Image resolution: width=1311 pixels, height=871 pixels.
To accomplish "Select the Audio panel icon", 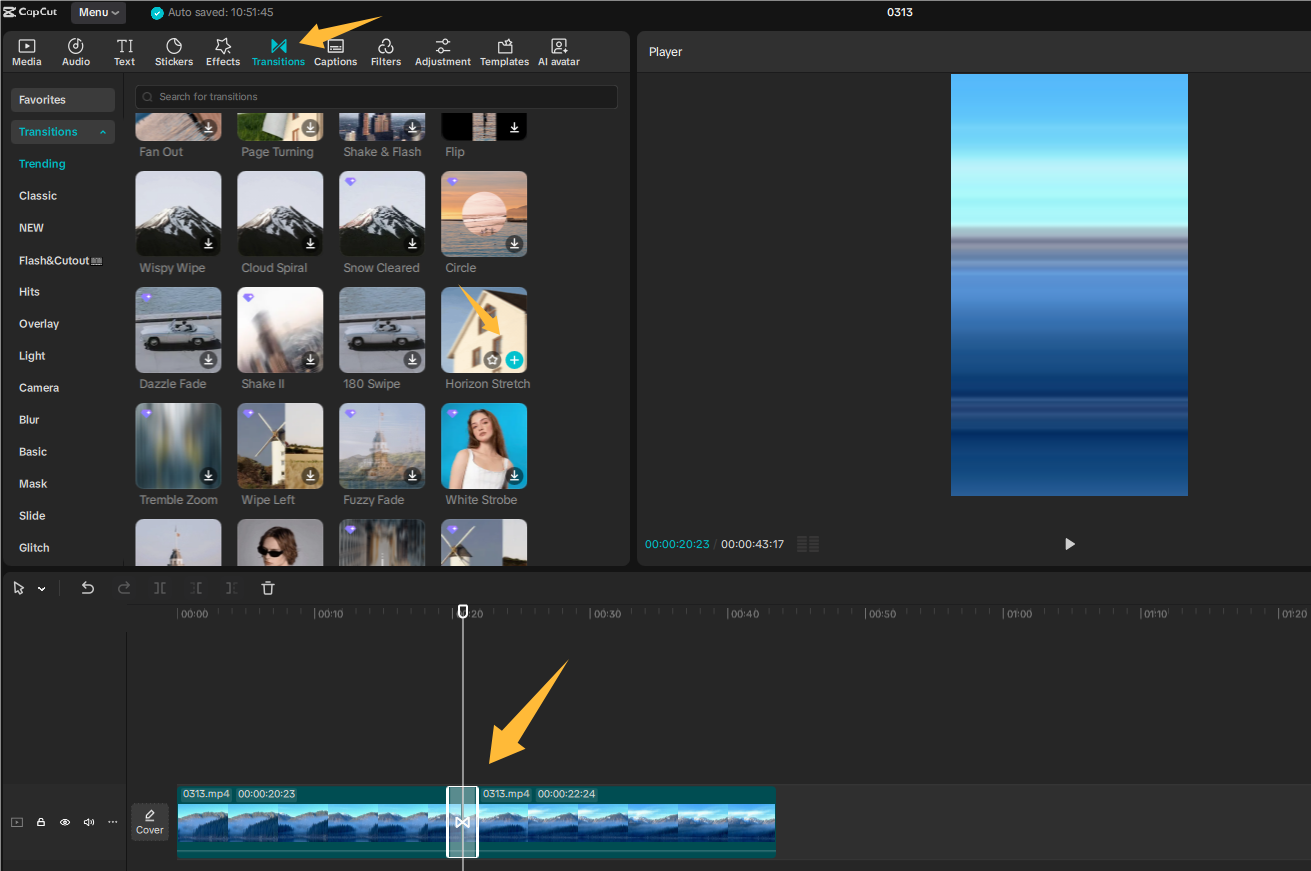I will pos(75,51).
